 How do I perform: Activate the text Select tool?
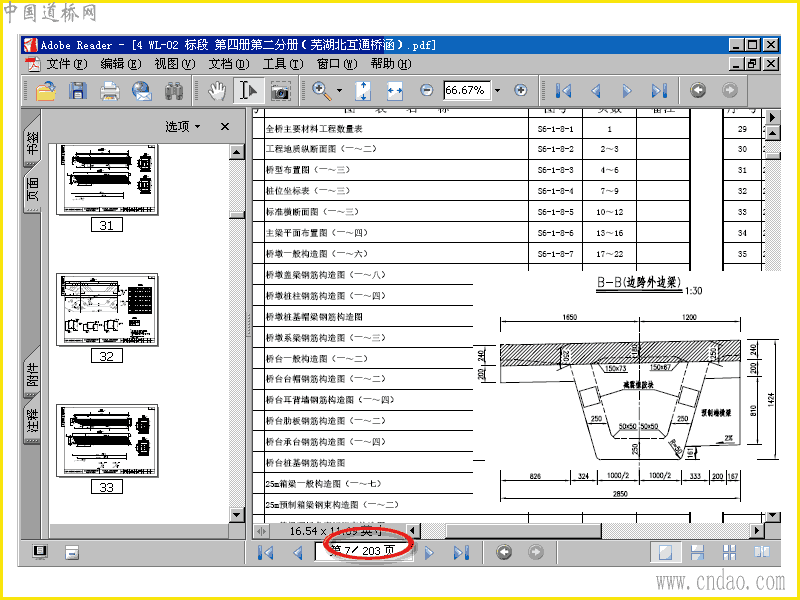(x=248, y=91)
